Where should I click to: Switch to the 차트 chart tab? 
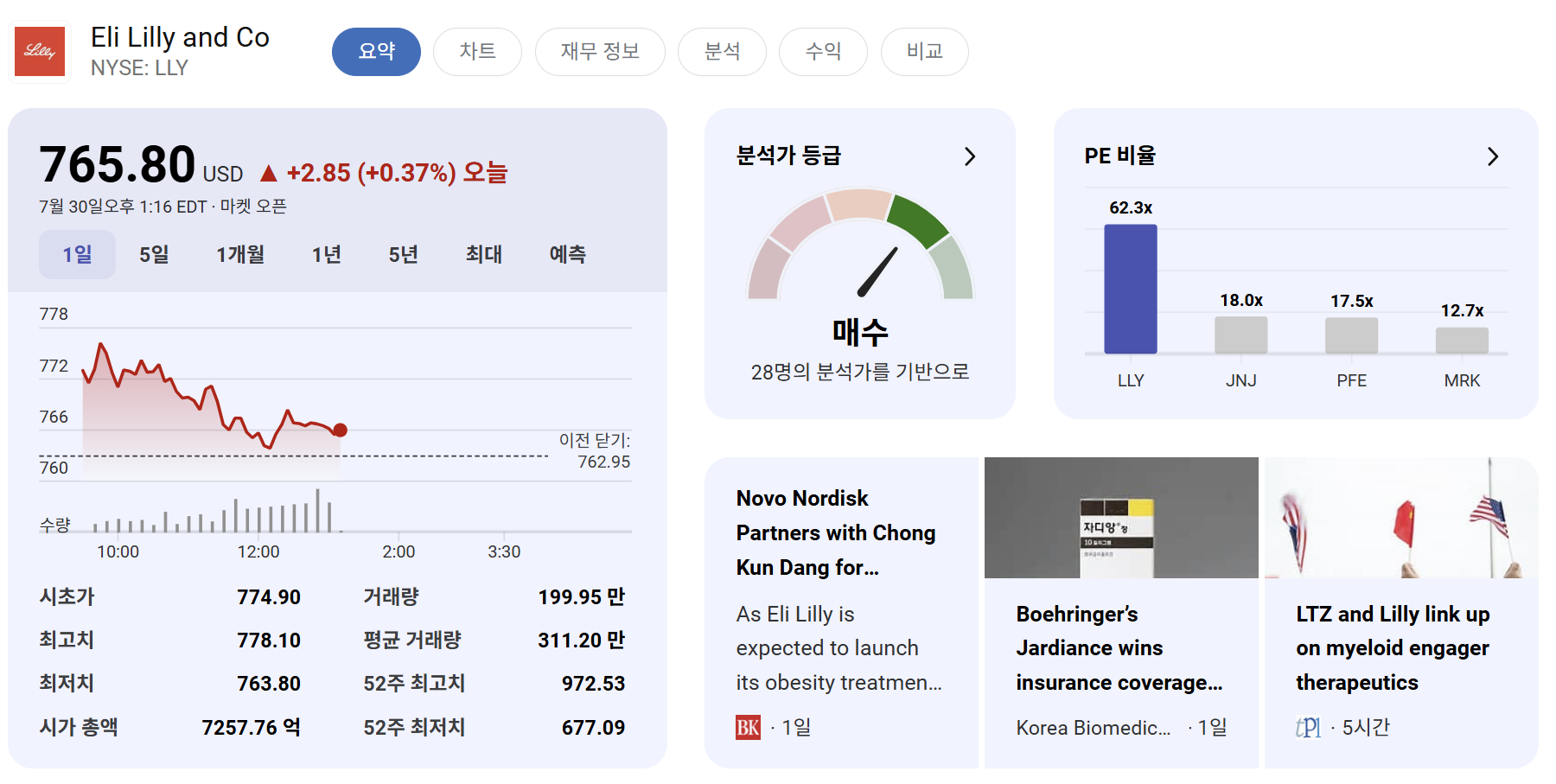tap(477, 52)
